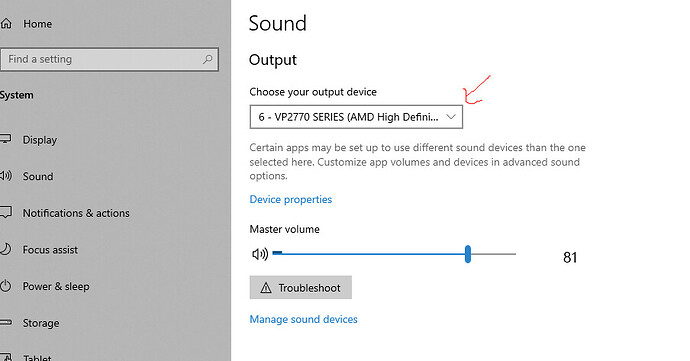Mute via the Master volume speaker icon
This screenshot has width=690, height=361.
pyautogui.click(x=260, y=254)
